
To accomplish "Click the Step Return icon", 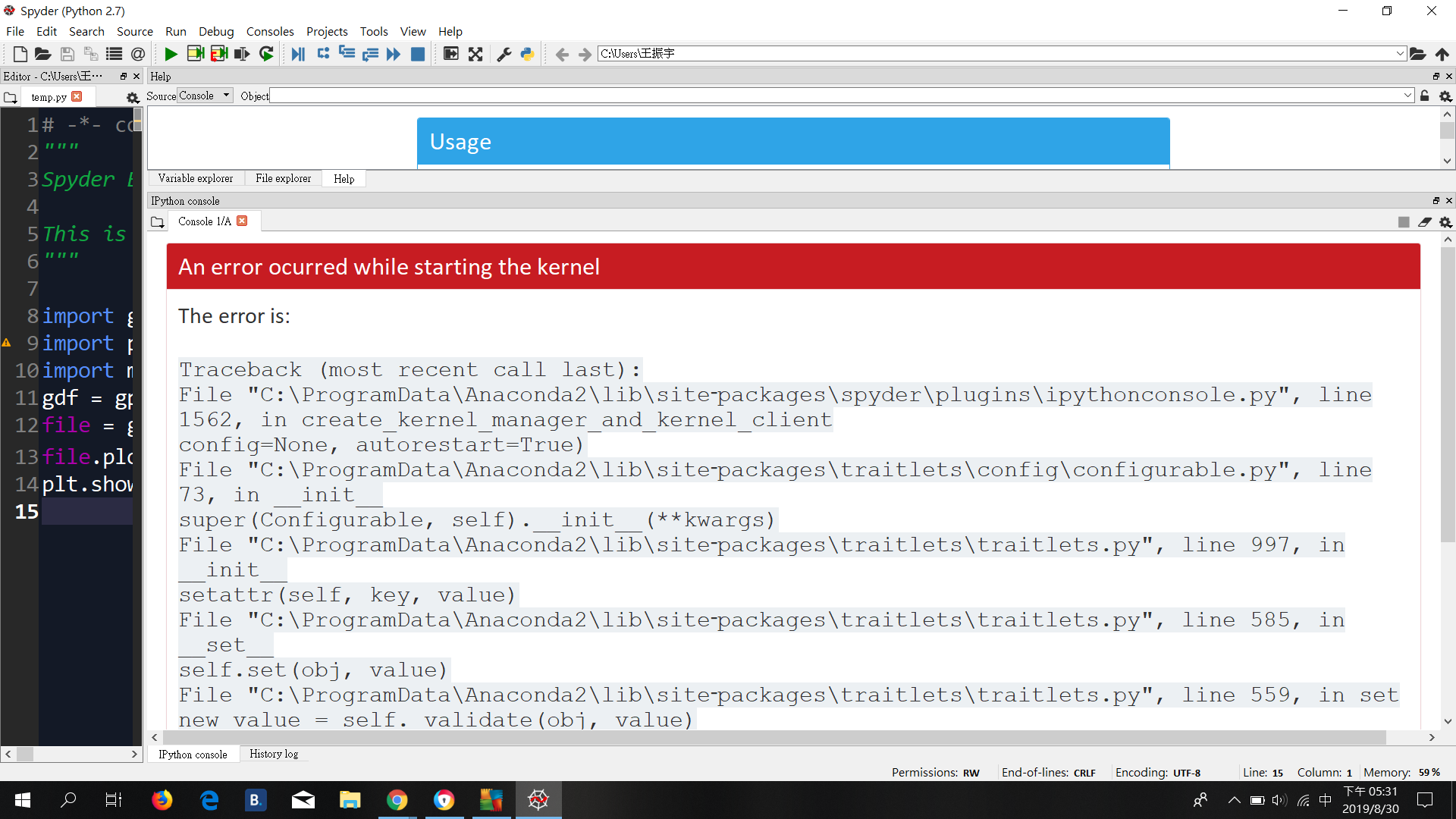I will coord(370,54).
